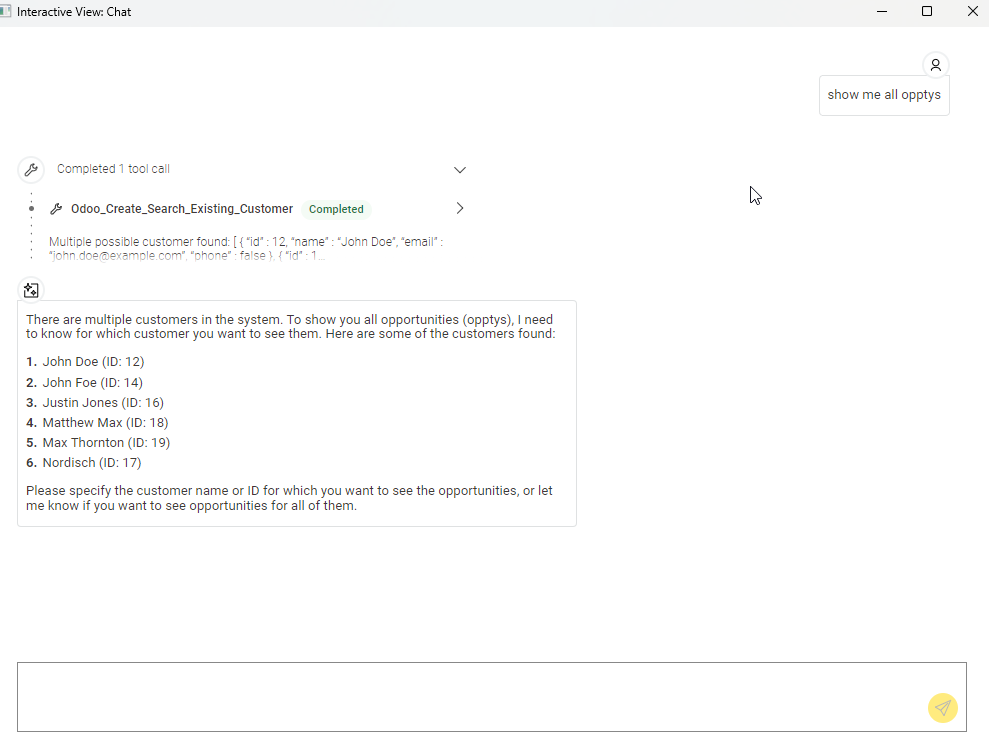The height and width of the screenshot is (748, 989).
Task: Click the AI assistant sparkle icon
Action: 31,290
